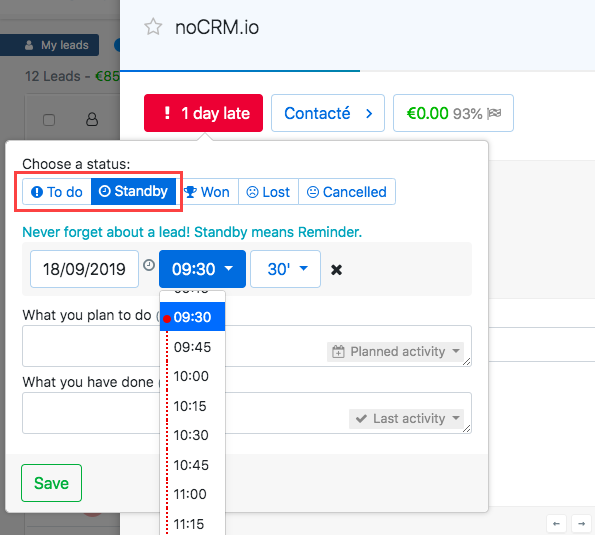
Task: Choose 11:15 in the time list
Action: (192, 524)
